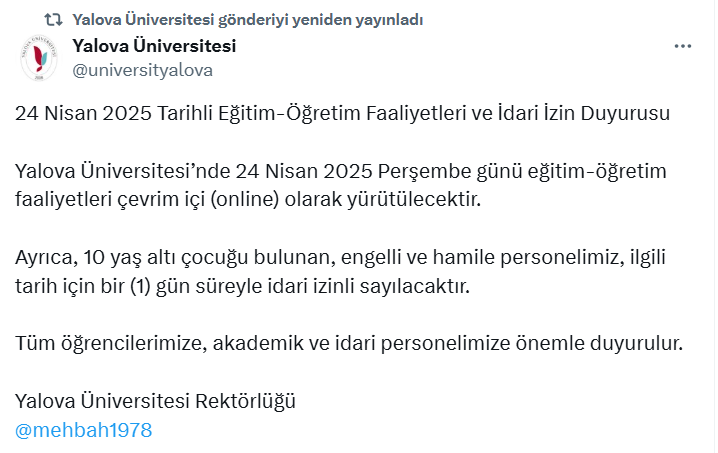
Task: Click the 'Tüm öğrencilerimize' announcement sentence
Action: tap(349, 343)
